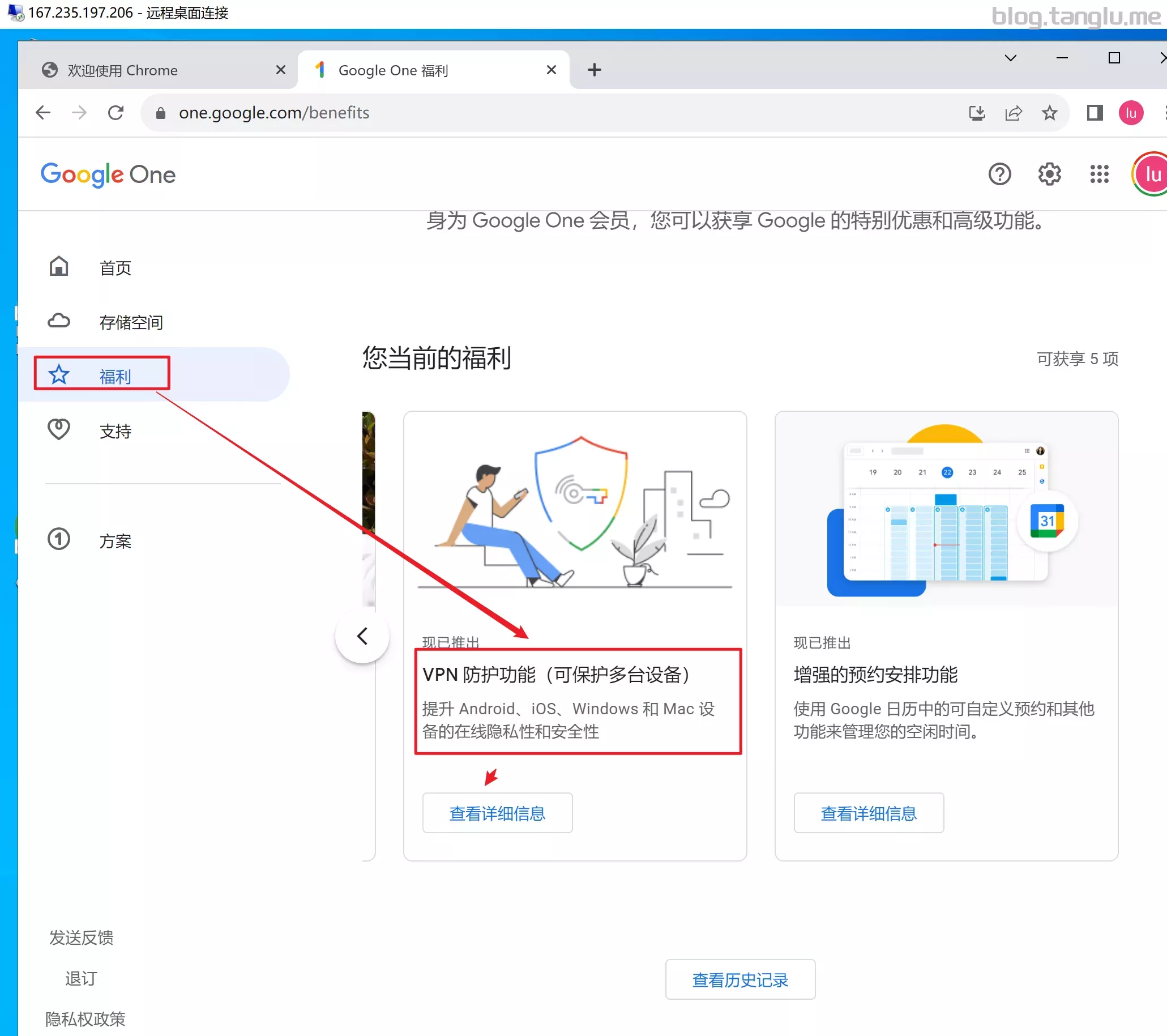Click the install app icon in address bar
The image size is (1167, 1036).
tap(977, 113)
